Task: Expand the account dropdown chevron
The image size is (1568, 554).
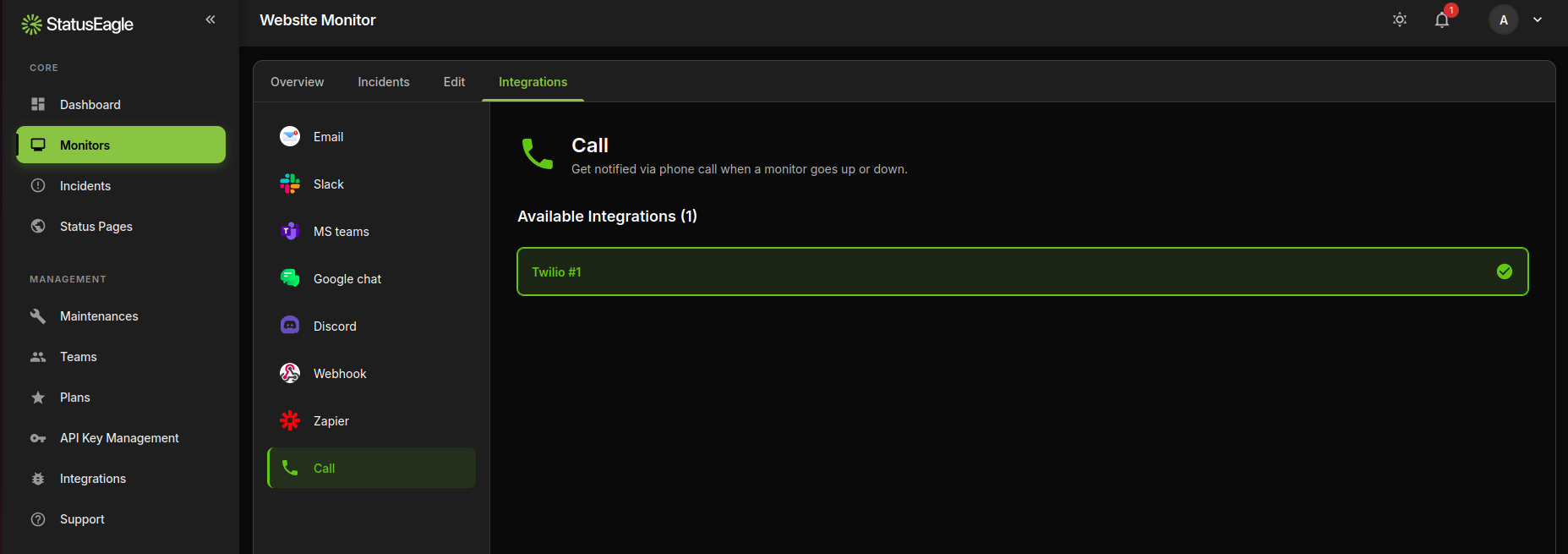Action: [x=1538, y=19]
